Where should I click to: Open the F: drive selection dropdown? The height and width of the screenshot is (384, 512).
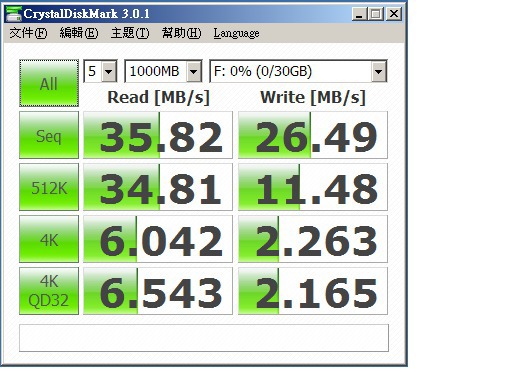(298, 71)
